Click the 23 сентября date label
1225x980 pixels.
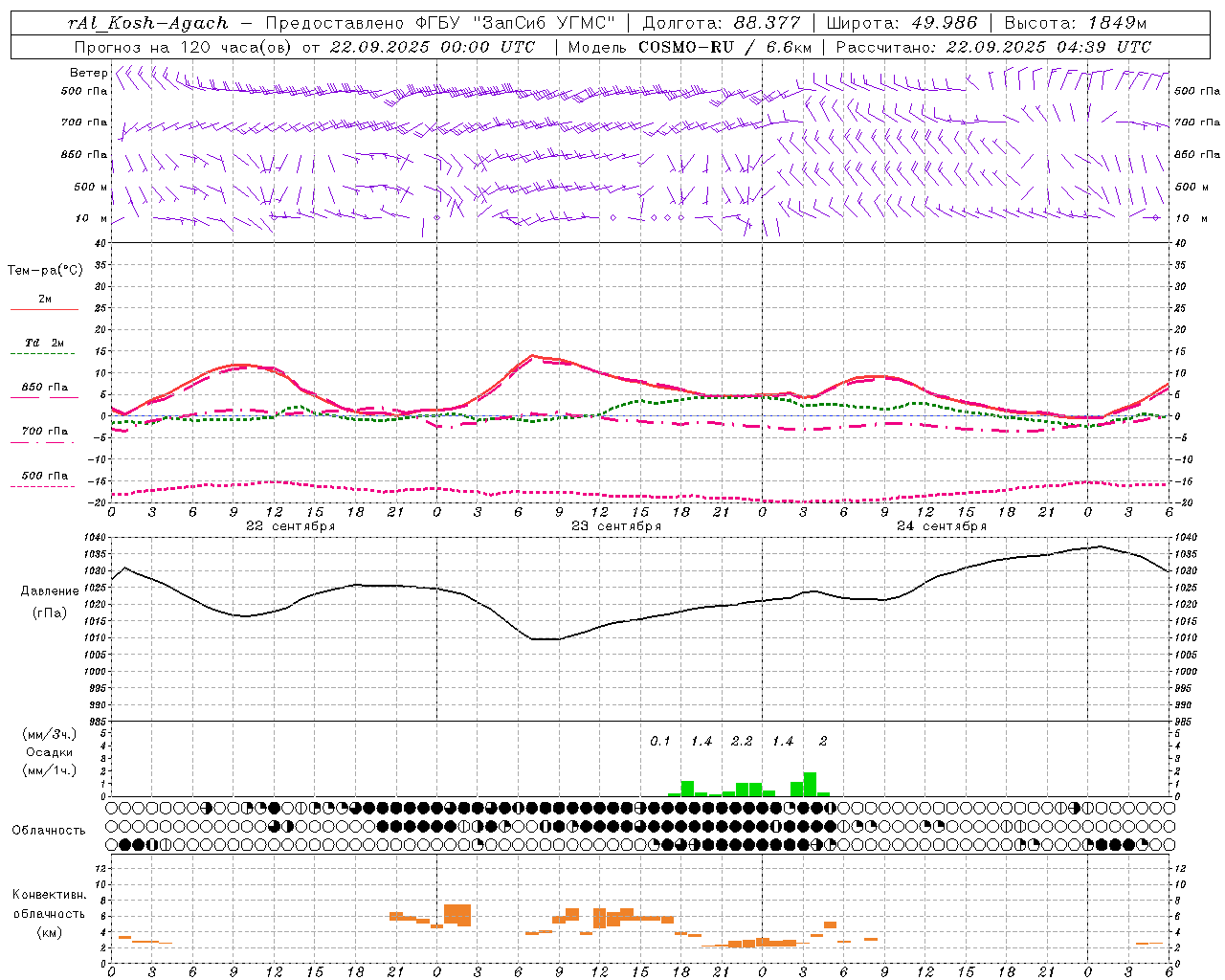click(616, 526)
